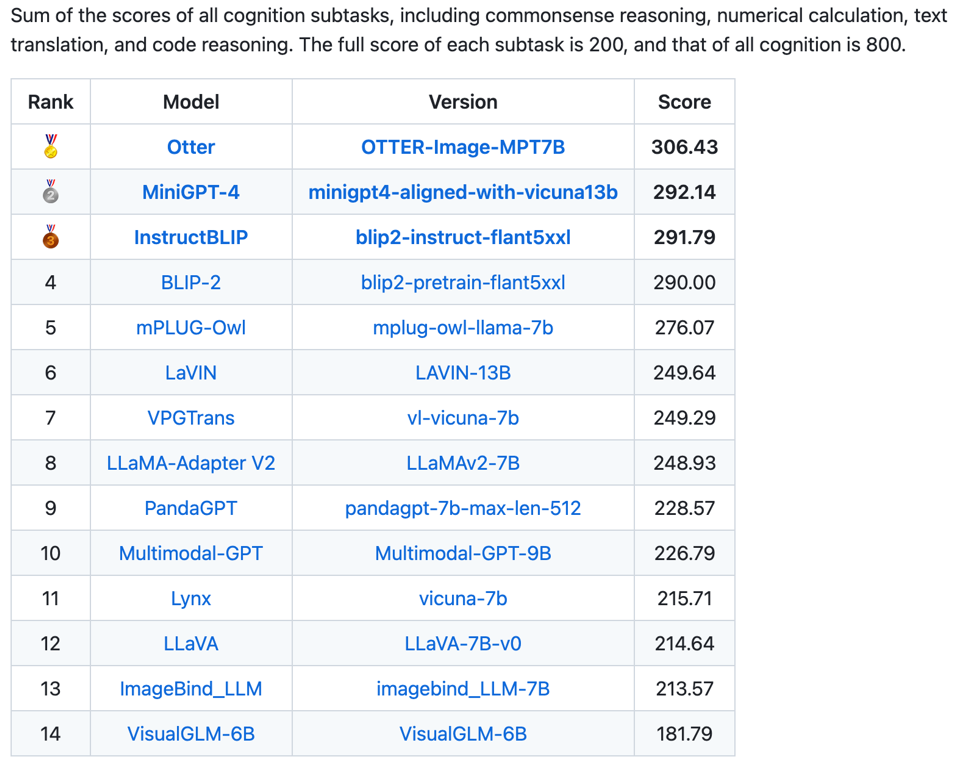Open the LAVIN-13B version link
This screenshot has height=768, width=953.
pyautogui.click(x=463, y=372)
